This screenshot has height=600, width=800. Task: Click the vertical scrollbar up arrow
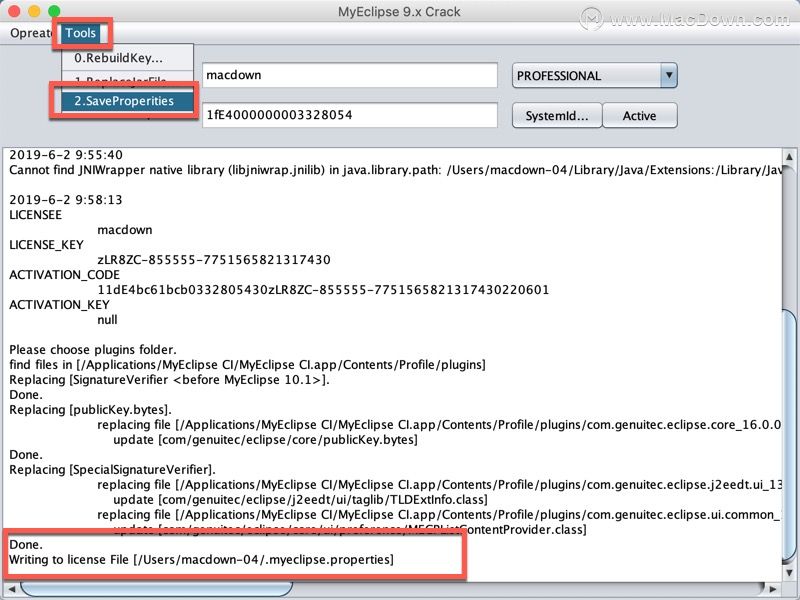(x=789, y=156)
